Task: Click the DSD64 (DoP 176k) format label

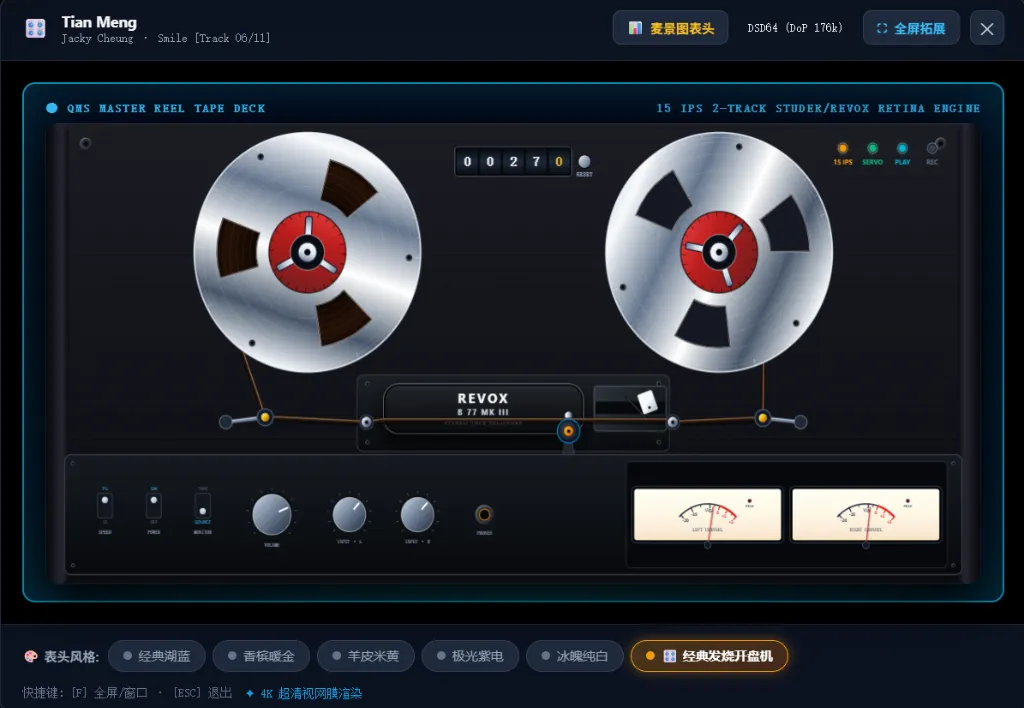Action: click(x=795, y=28)
